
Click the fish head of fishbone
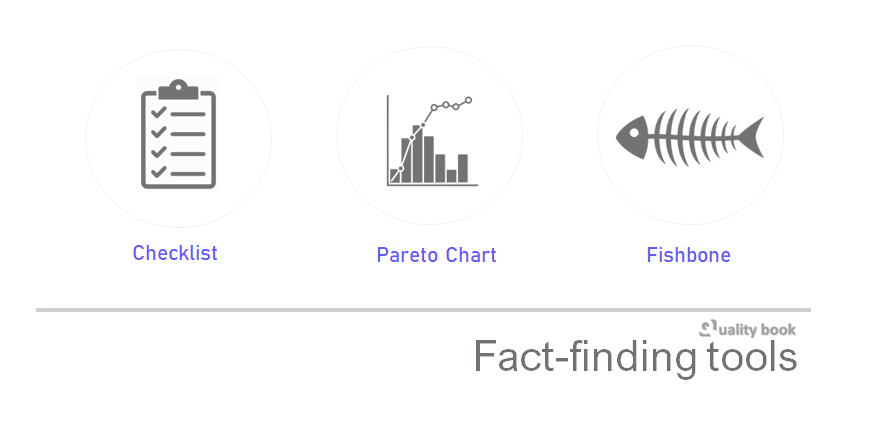635,137
